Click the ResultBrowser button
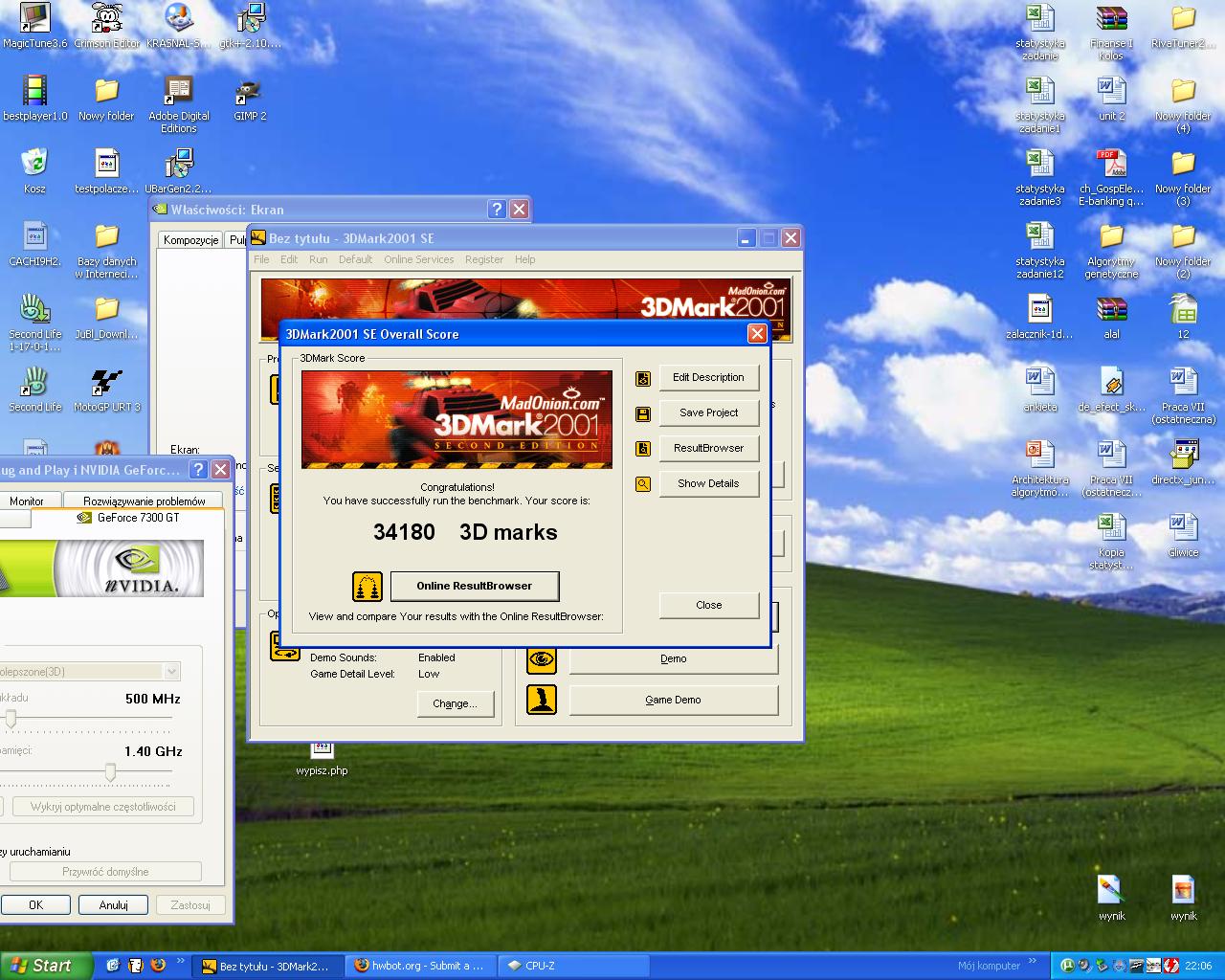 coord(708,448)
